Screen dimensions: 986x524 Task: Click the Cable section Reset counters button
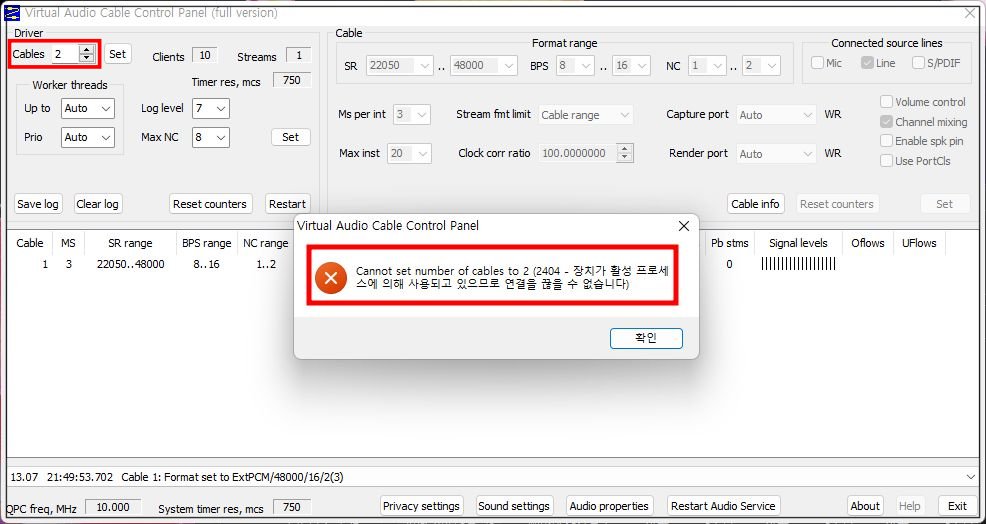pos(836,204)
